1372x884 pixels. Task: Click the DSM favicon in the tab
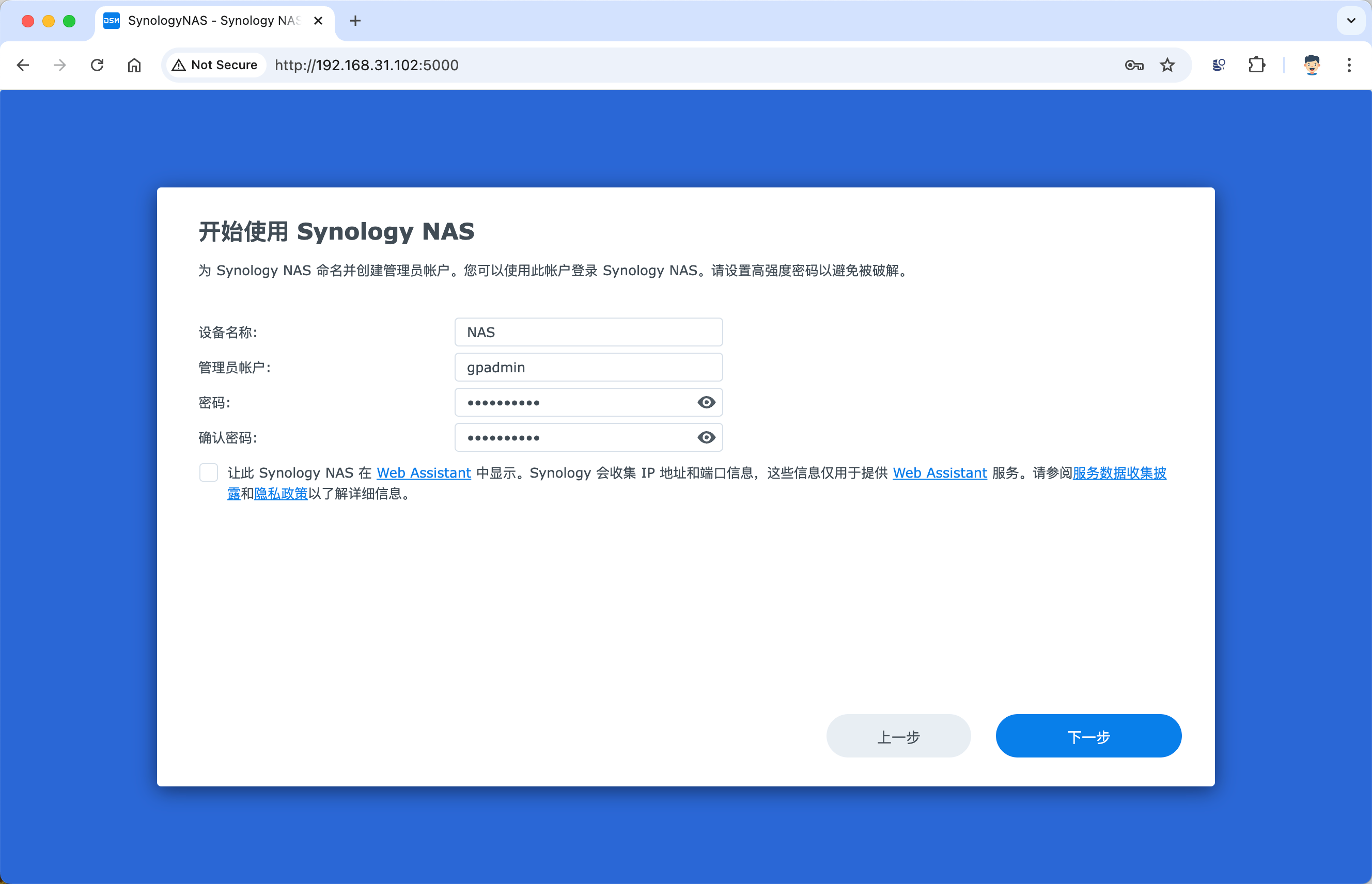coord(112,21)
